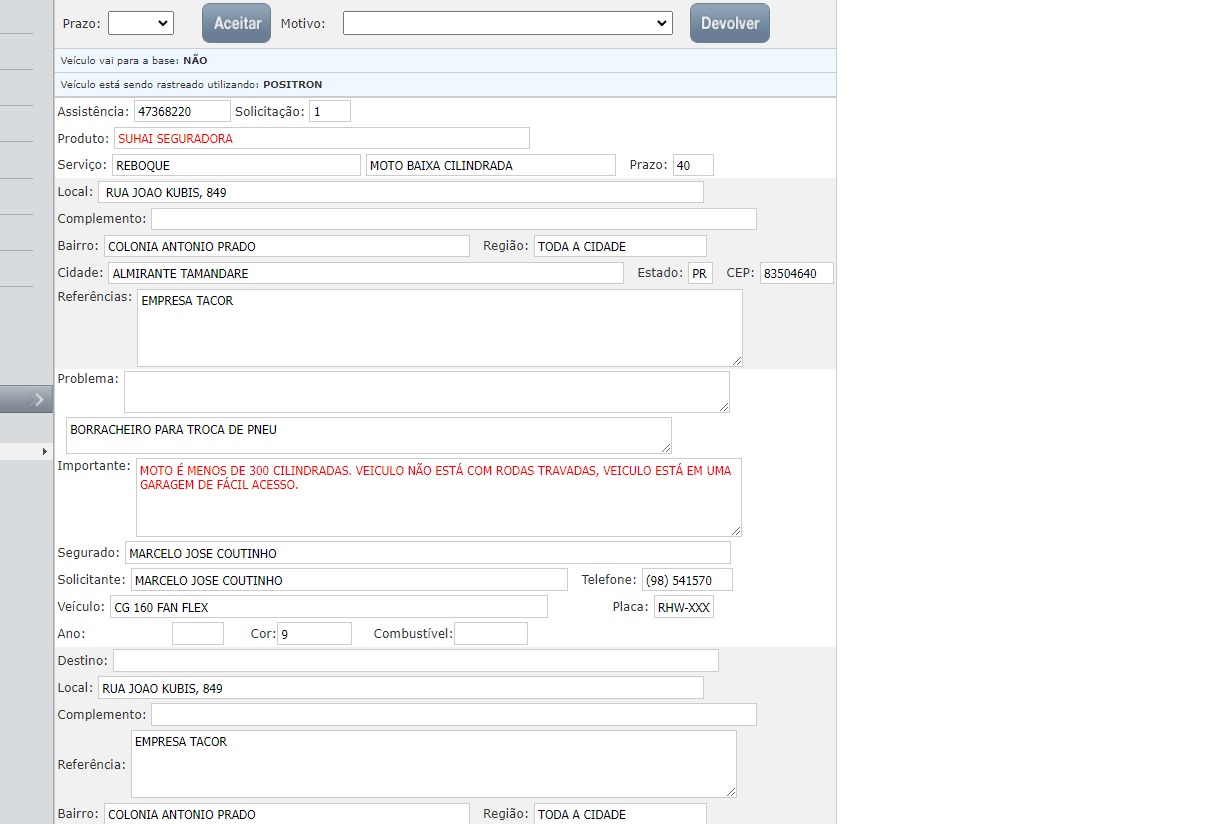
Task: Select the Importante red text area
Action: click(x=438, y=497)
